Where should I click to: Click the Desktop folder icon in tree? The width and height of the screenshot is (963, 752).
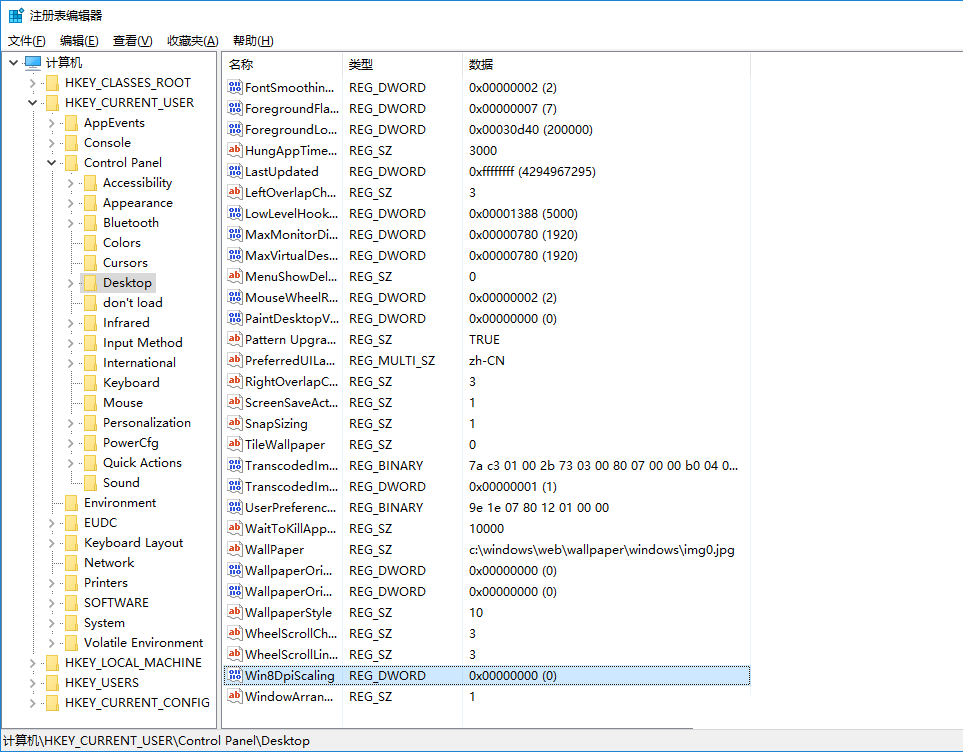click(x=90, y=283)
